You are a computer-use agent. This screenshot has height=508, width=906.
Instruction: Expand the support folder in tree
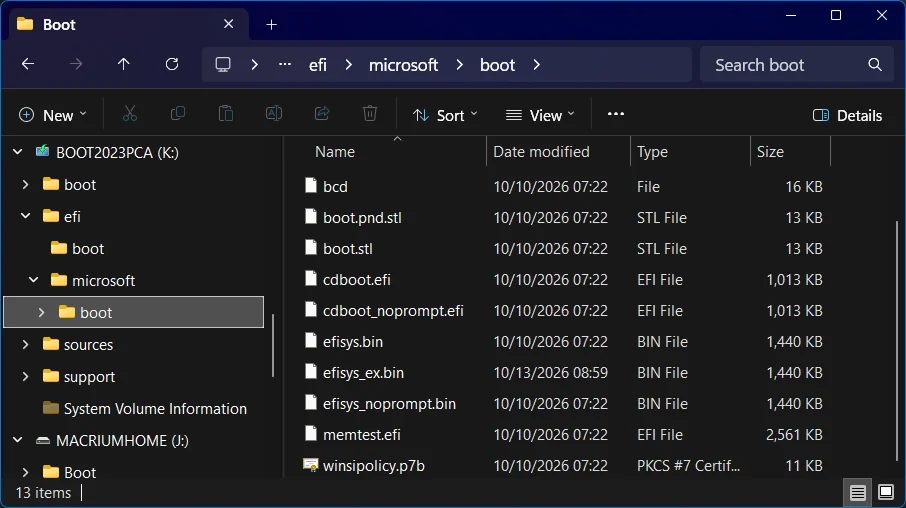(x=25, y=376)
